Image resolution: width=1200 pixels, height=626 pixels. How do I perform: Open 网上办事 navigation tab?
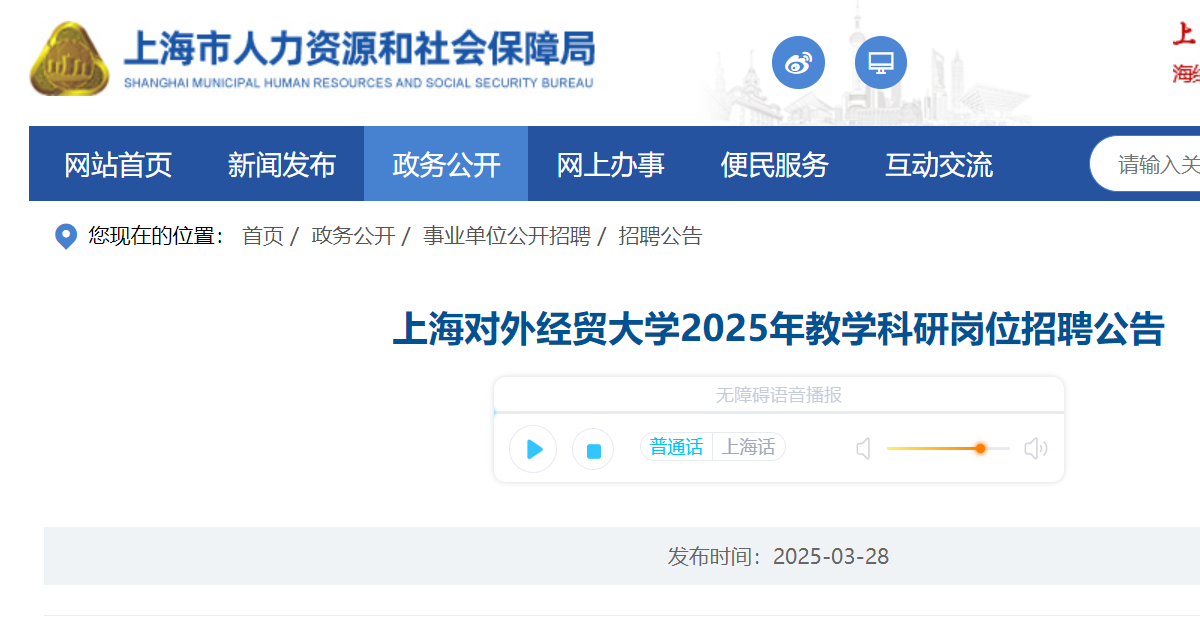610,164
